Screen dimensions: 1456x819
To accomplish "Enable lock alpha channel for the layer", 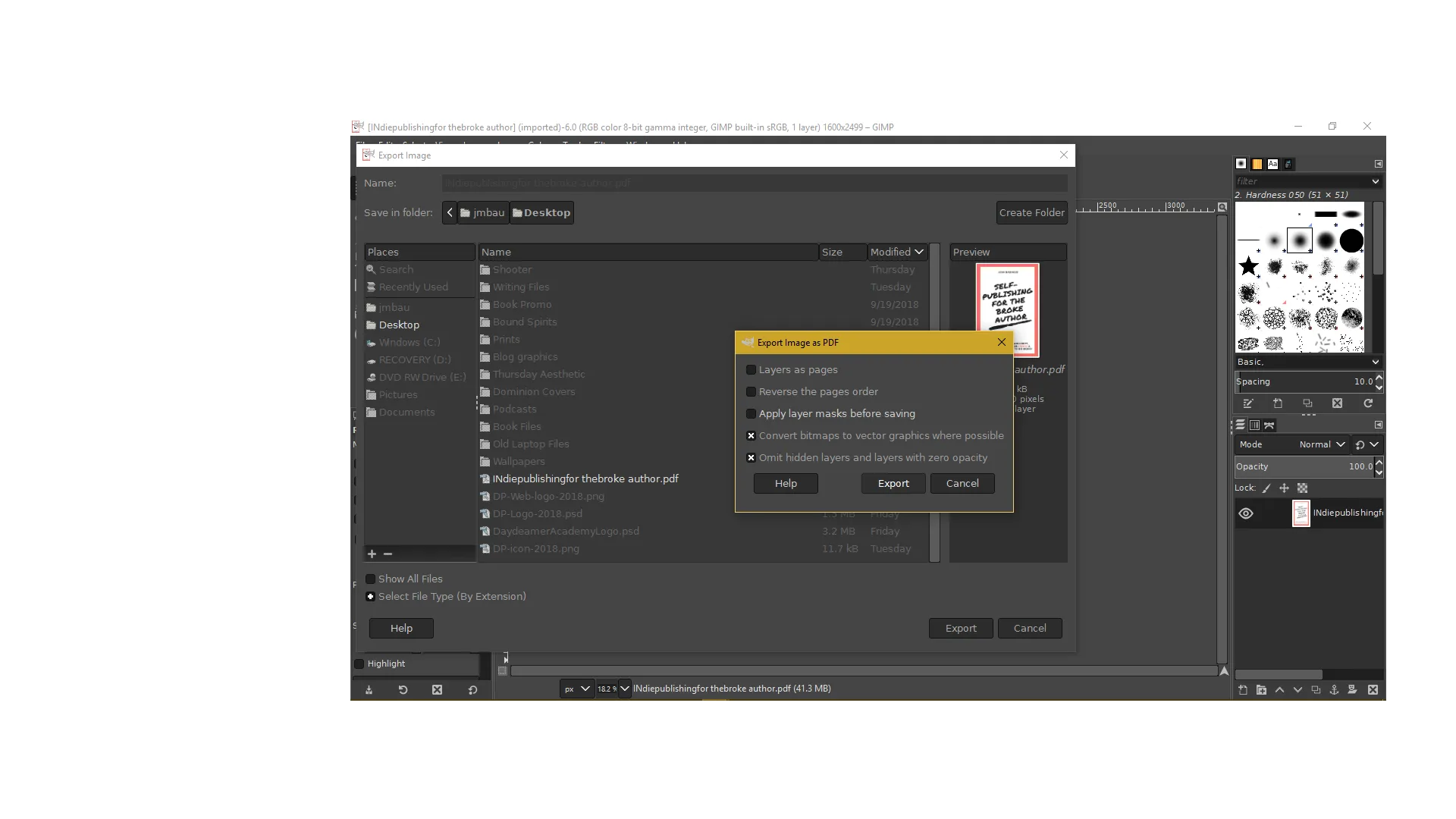I will 1303,488.
